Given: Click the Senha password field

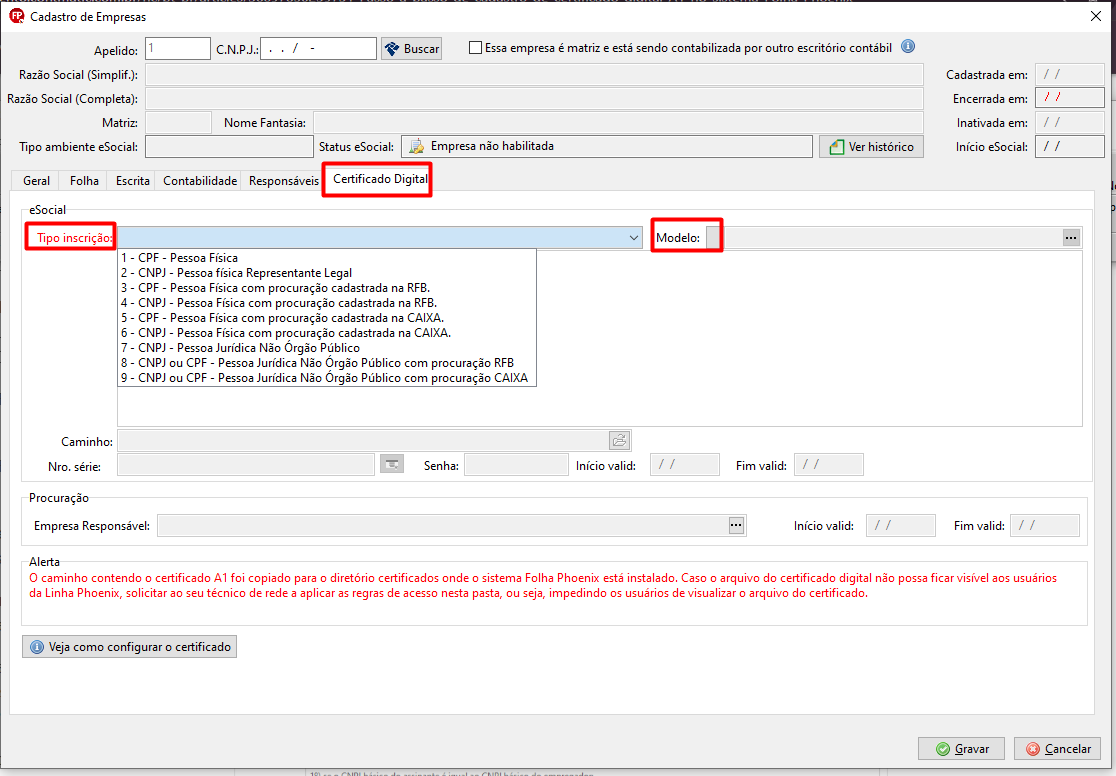Looking at the screenshot, I should [x=516, y=465].
